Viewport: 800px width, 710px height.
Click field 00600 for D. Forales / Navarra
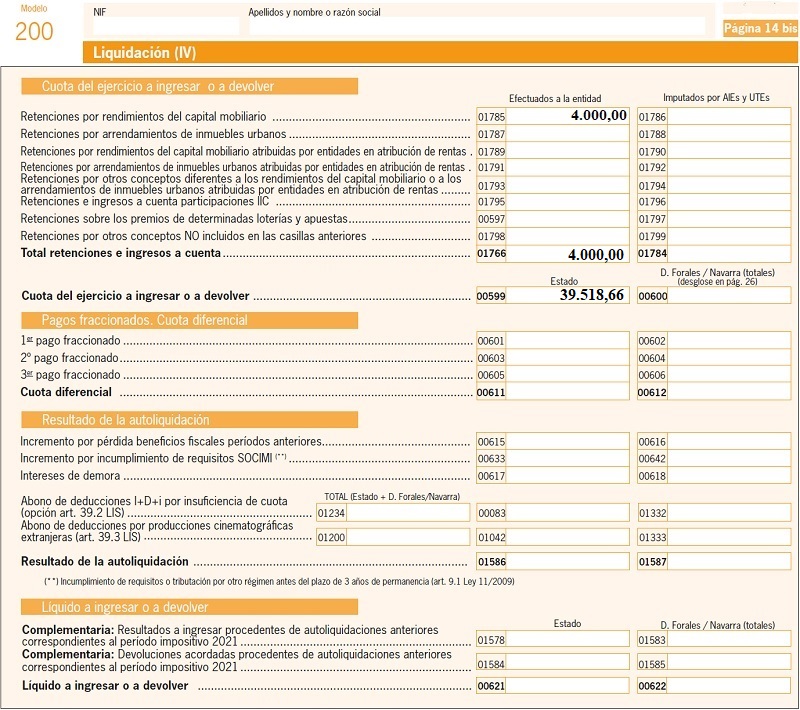pyautogui.click(x=729, y=296)
